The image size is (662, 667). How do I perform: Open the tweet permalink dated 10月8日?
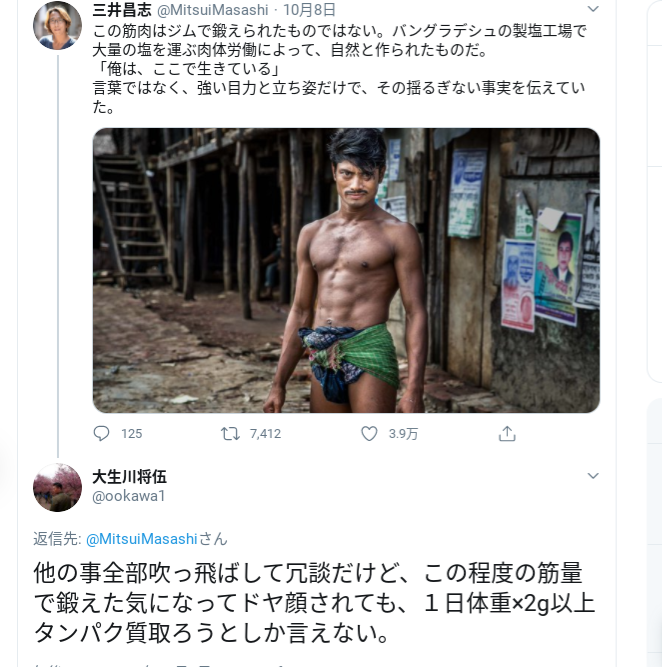[x=309, y=9]
